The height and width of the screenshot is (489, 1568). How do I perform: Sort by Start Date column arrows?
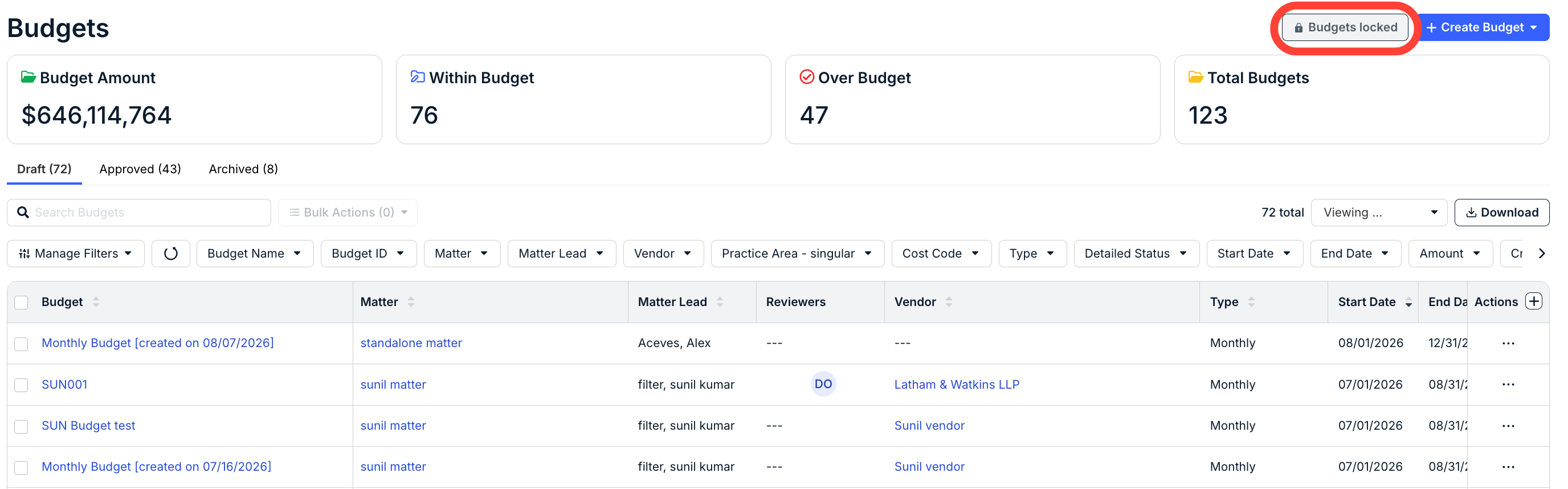pos(1408,302)
